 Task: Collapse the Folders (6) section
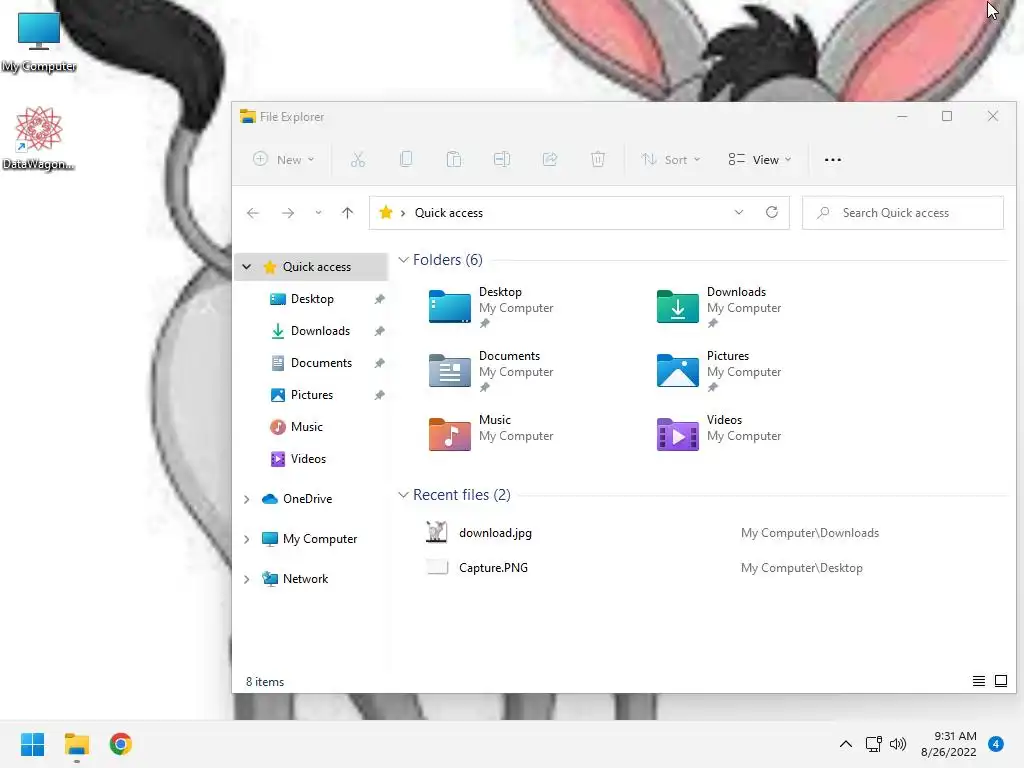pyautogui.click(x=404, y=260)
